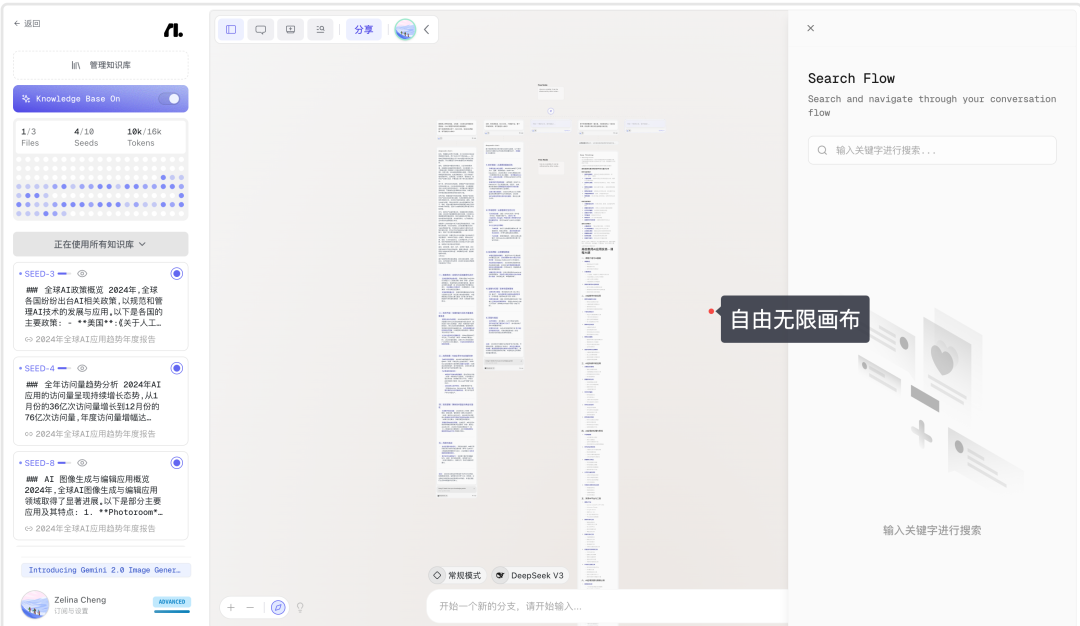Viewport: 1080px width, 626px height.
Task: Select the SEED-4 radio button
Action: tap(176, 368)
